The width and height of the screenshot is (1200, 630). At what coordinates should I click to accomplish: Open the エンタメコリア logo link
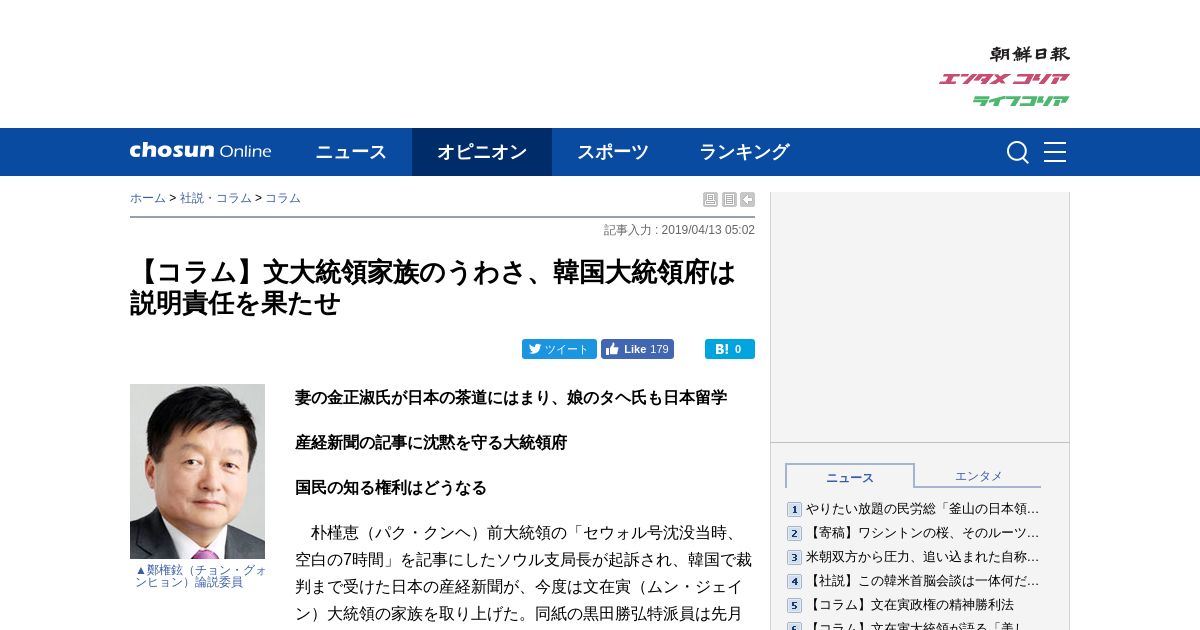click(x=1004, y=79)
